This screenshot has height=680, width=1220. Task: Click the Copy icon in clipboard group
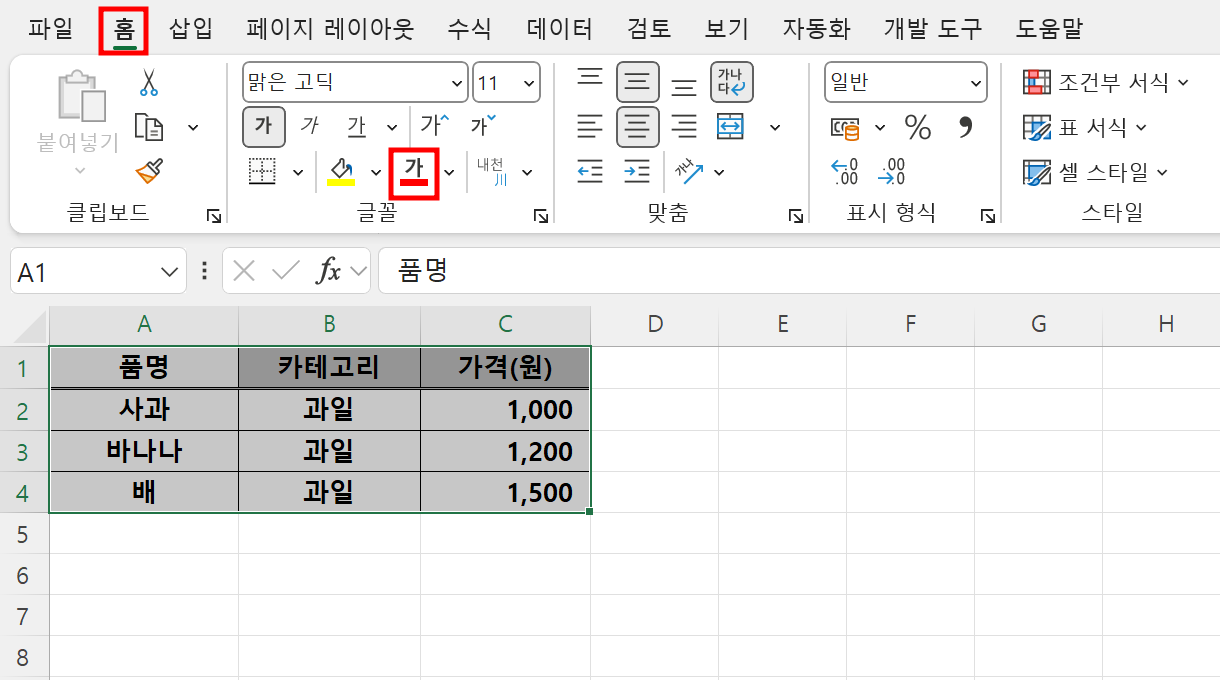pos(149,127)
